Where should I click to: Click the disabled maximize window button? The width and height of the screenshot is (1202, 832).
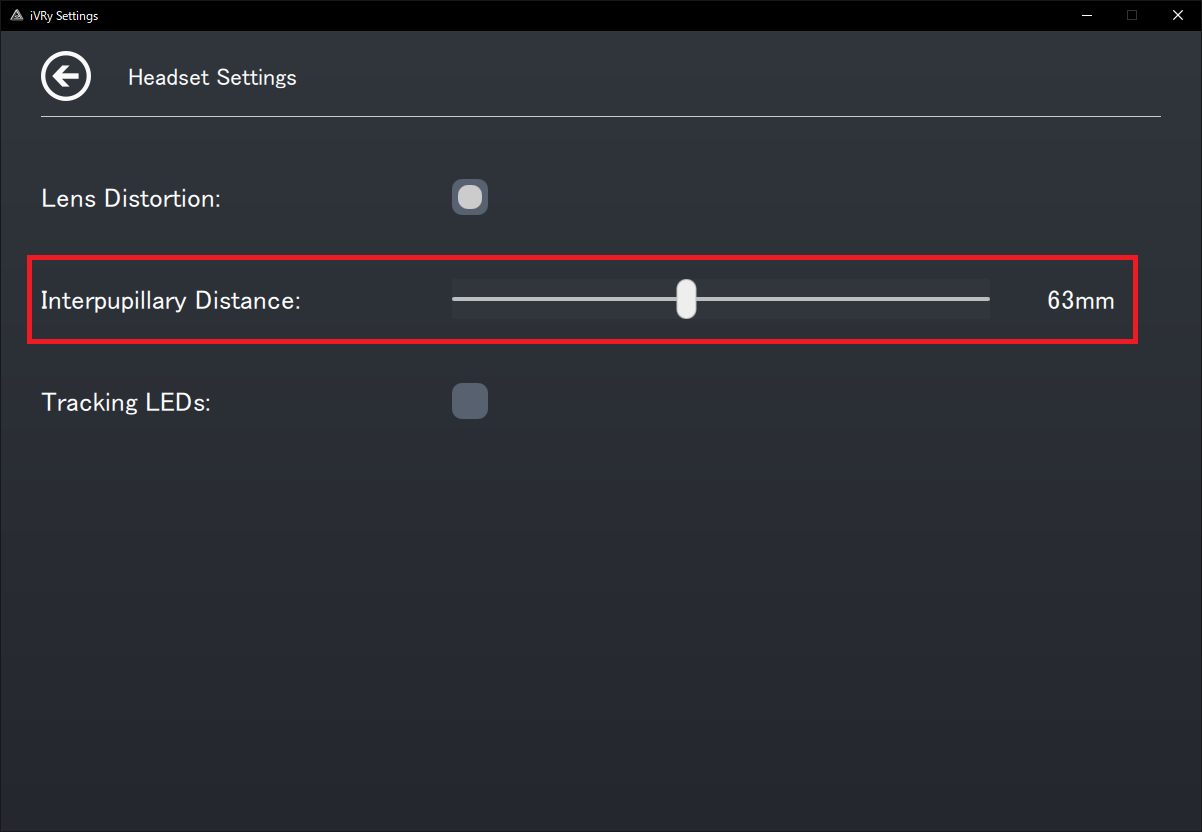click(1132, 15)
